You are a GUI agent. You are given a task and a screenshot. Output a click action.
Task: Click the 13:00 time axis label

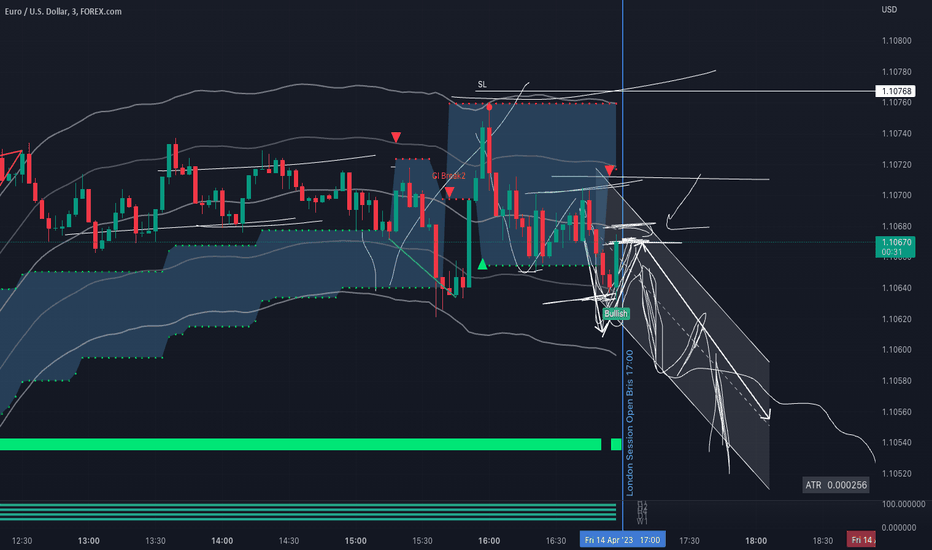89,540
